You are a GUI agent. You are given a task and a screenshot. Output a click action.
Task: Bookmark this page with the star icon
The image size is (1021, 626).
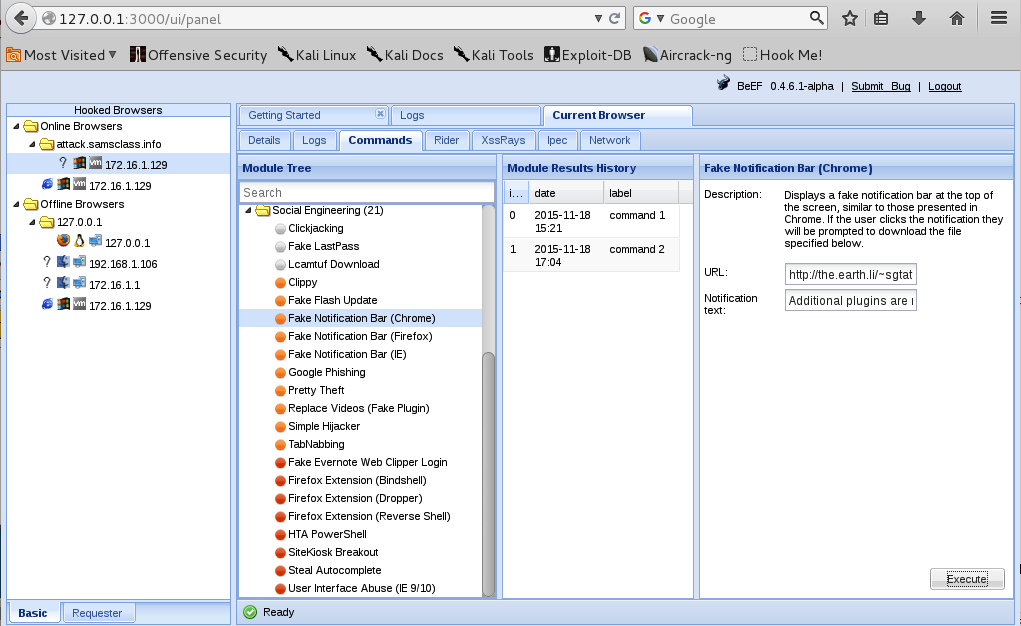[x=849, y=18]
